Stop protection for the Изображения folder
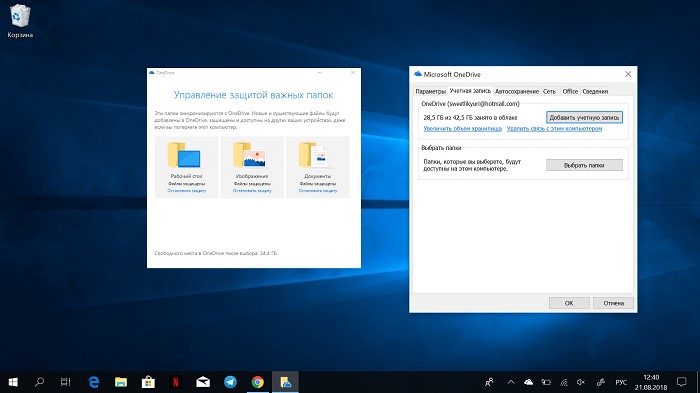Screen dimensions: 700x393 (x=252, y=191)
